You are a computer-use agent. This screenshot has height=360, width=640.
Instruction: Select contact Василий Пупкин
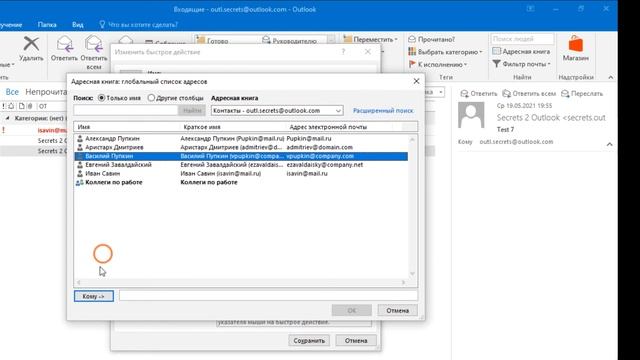point(241,156)
